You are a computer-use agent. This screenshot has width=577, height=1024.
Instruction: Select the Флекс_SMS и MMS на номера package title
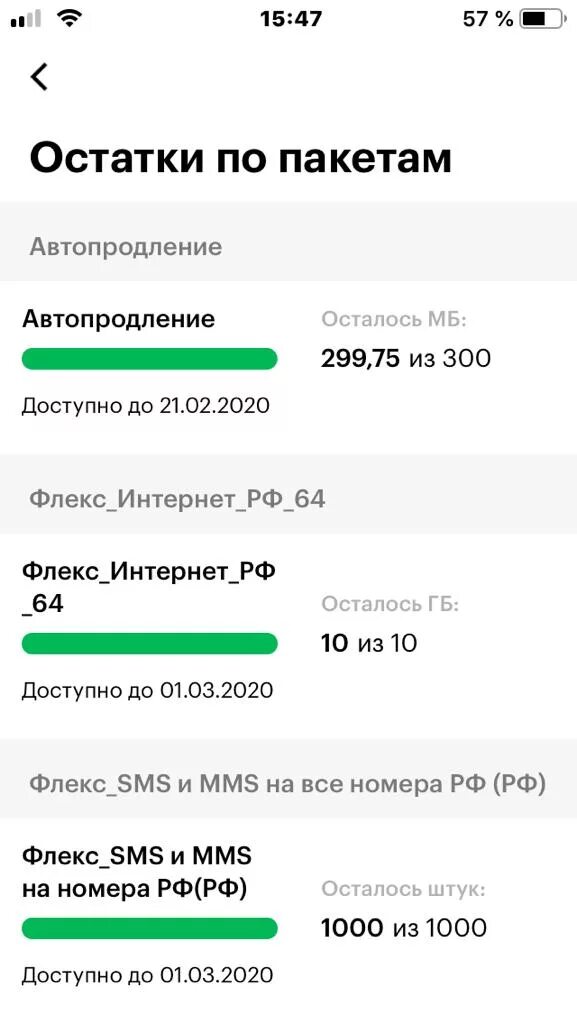[x=137, y=872]
